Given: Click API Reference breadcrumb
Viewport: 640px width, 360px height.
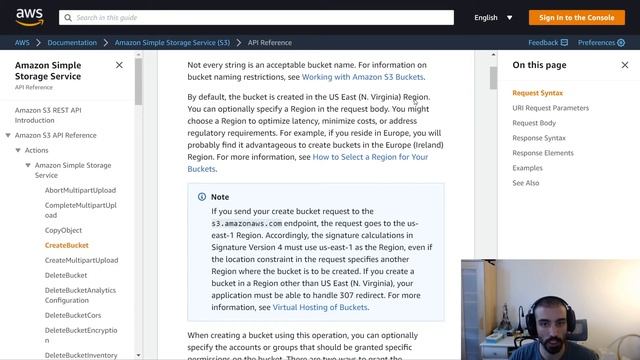Looking at the screenshot, I should [270, 42].
